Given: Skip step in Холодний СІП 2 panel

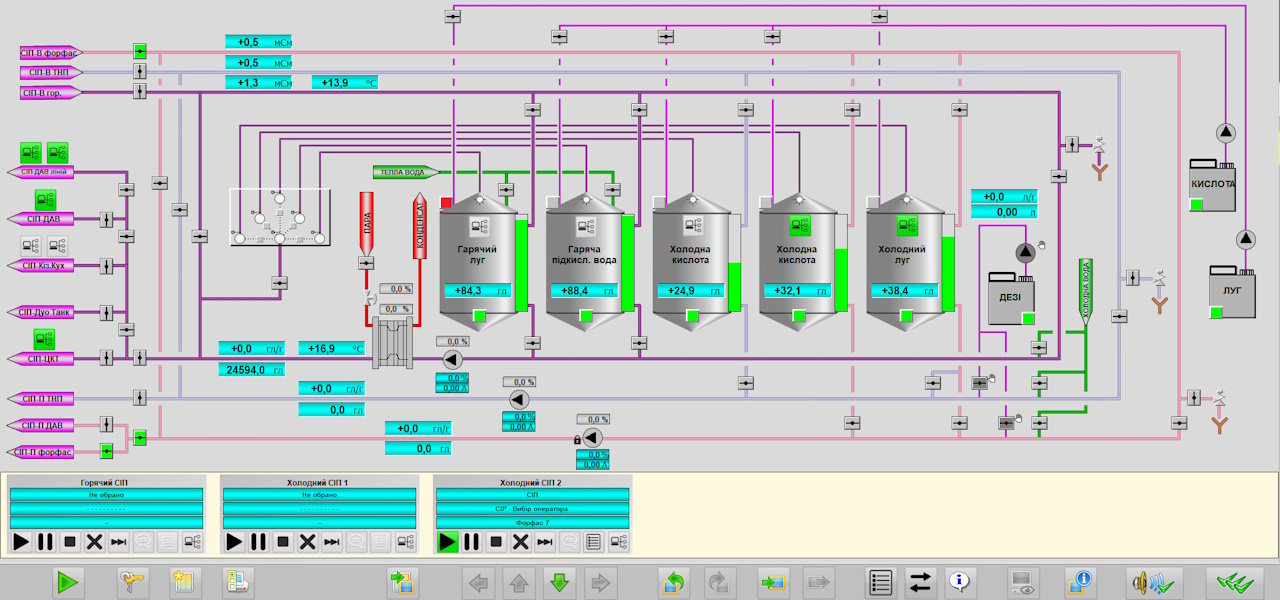Looking at the screenshot, I should [545, 542].
